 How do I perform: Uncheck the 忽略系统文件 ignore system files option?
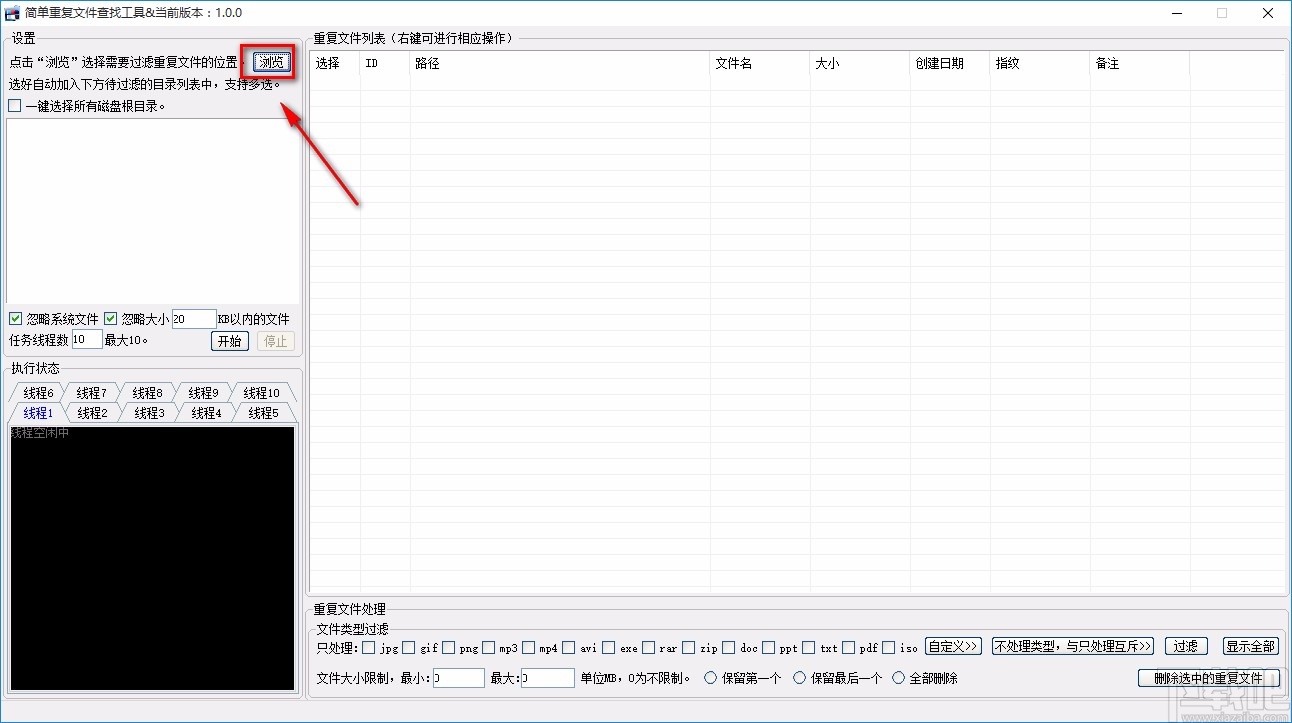15,318
